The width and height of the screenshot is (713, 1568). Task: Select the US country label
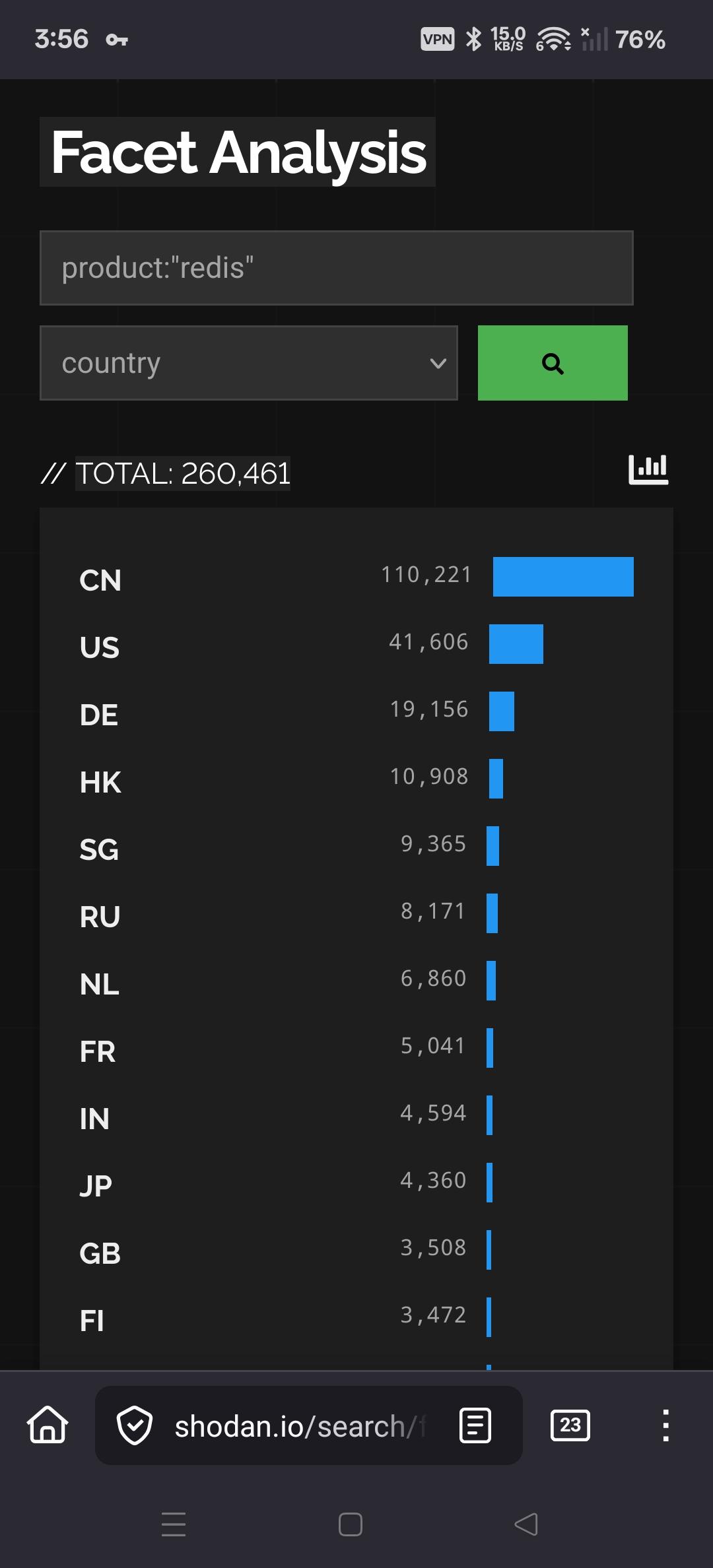pos(100,647)
